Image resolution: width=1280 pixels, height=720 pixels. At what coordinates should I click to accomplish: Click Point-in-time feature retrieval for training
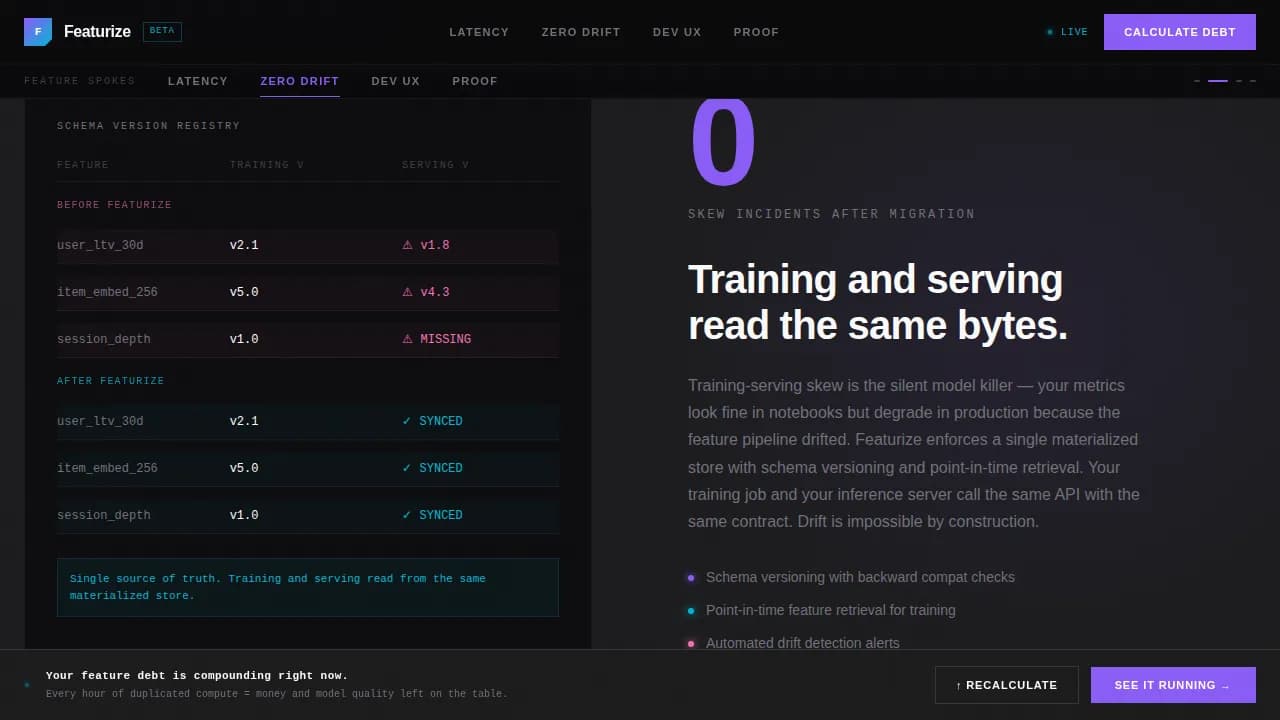tap(831, 610)
